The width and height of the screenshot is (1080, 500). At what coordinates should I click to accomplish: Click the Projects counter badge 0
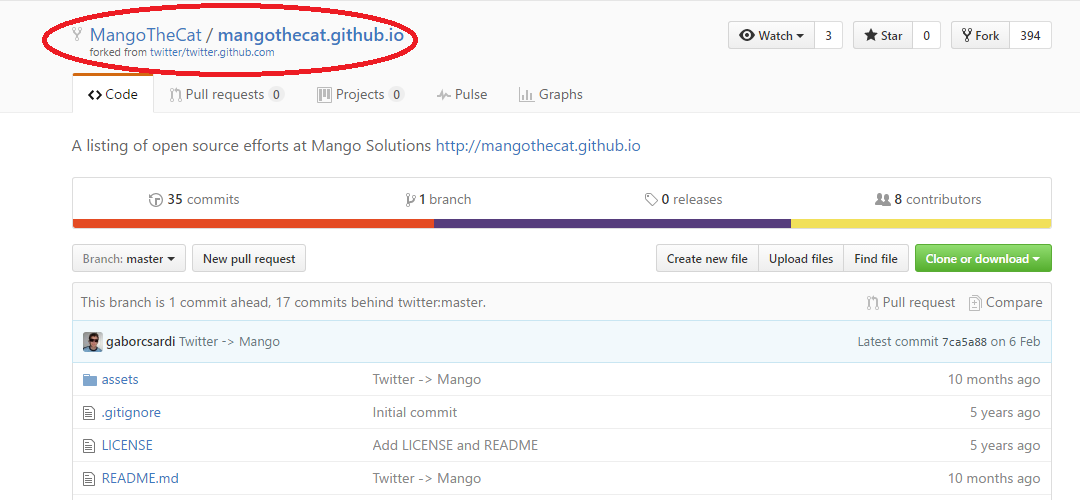point(396,95)
